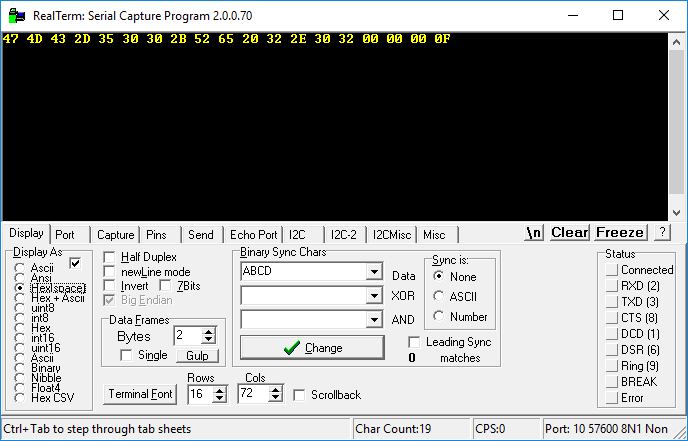Click the Gulp button in Data Frames
Image resolution: width=688 pixels, height=441 pixels.
point(197,355)
